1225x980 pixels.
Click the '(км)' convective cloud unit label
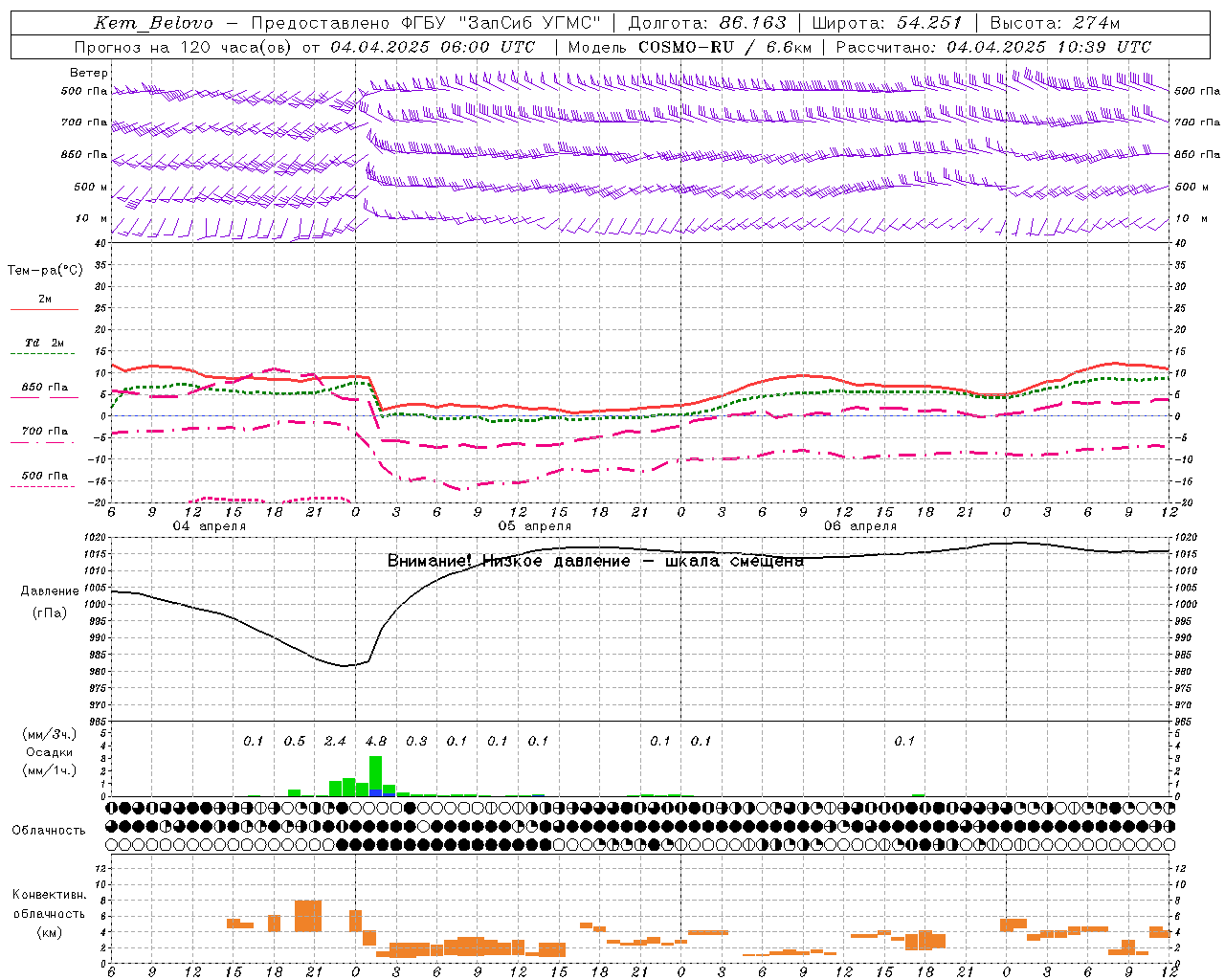pos(49,932)
